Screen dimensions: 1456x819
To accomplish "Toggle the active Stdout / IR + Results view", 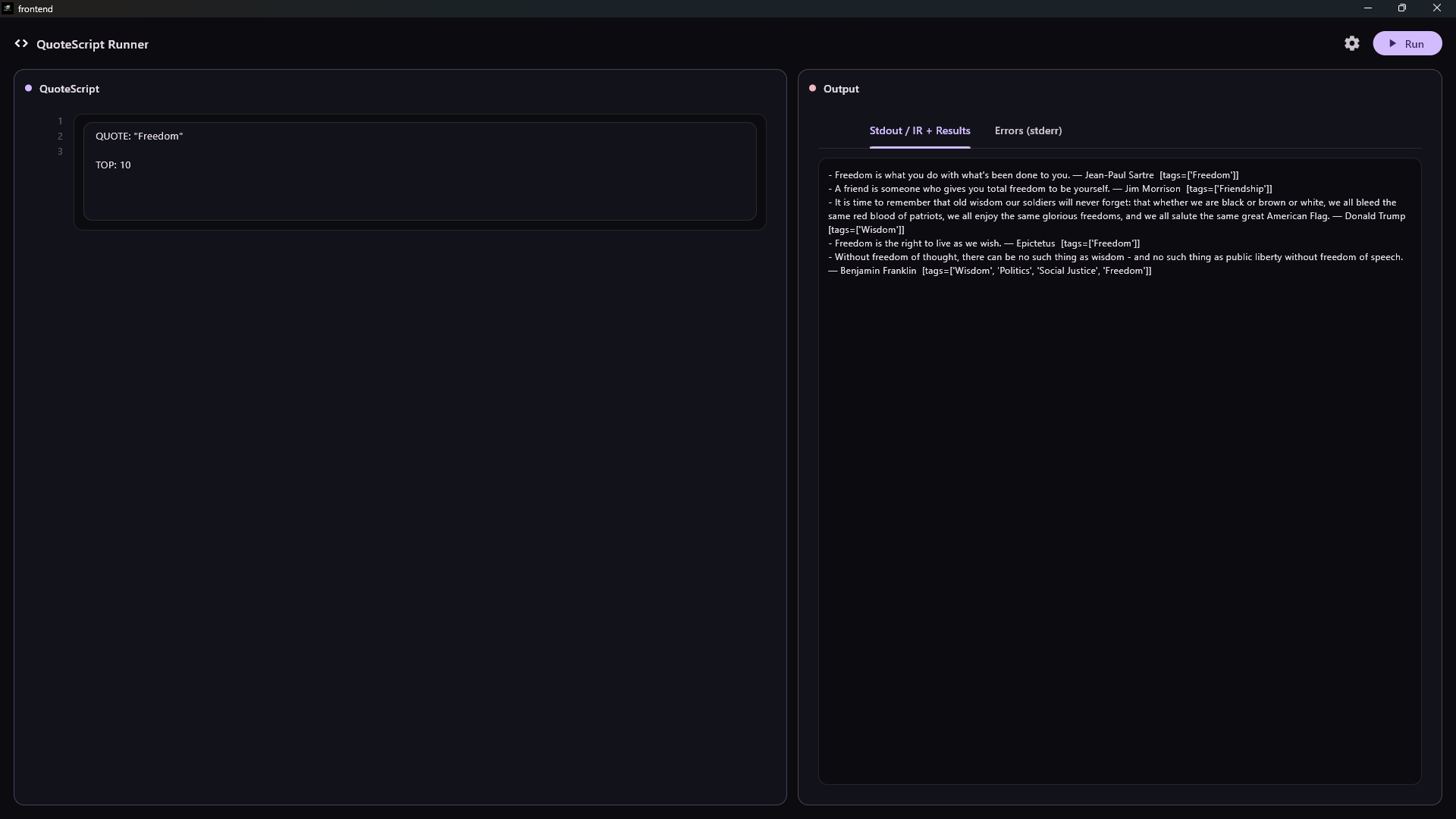I will [x=920, y=130].
